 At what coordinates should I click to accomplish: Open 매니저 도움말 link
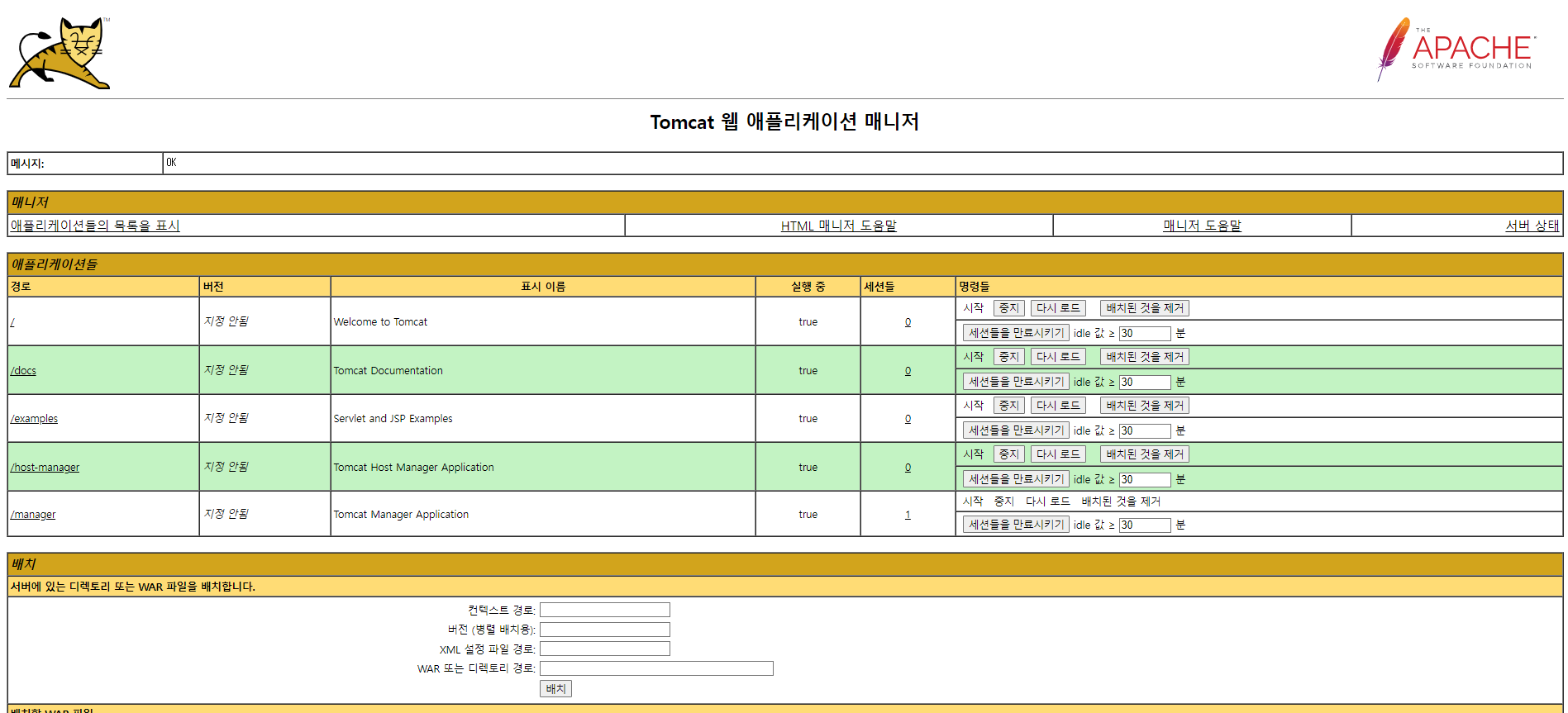point(1202,226)
